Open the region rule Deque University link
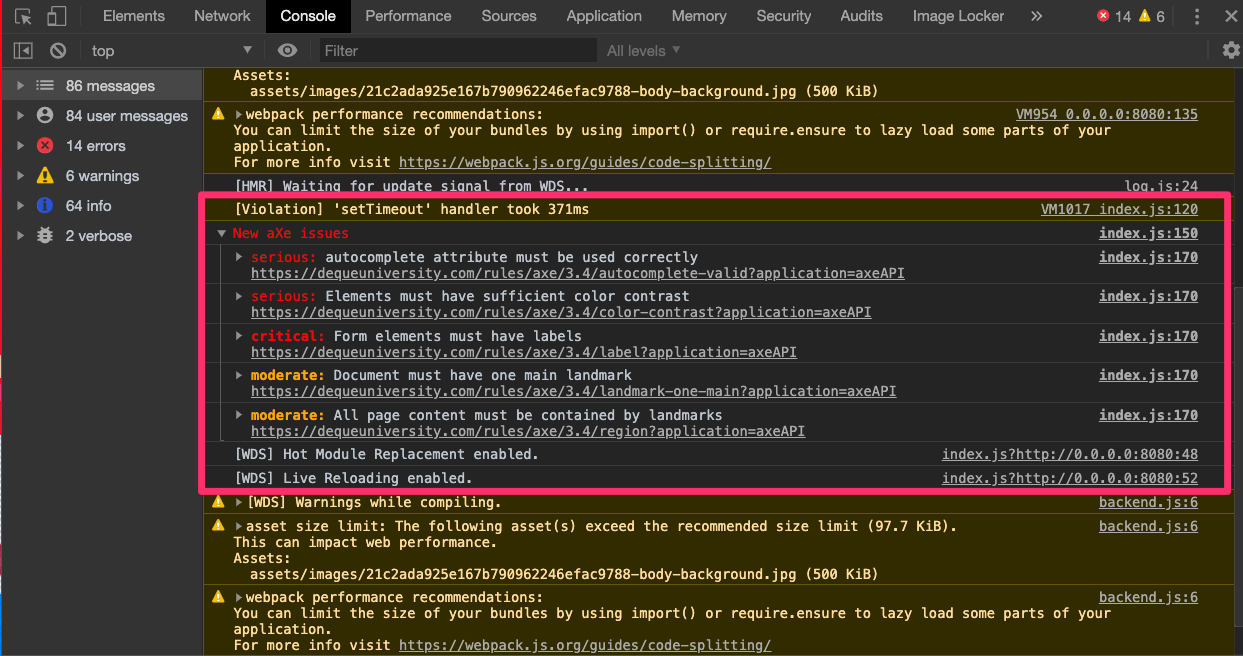 [x=528, y=431]
